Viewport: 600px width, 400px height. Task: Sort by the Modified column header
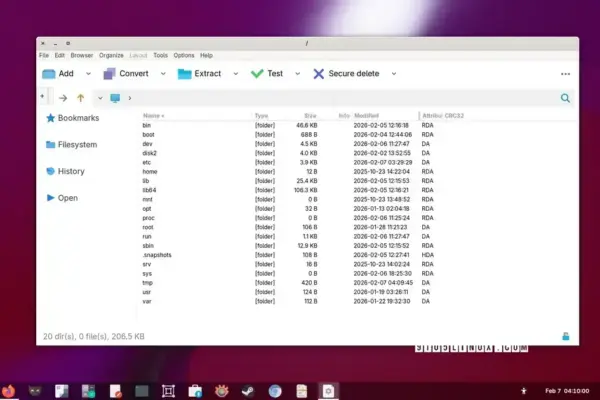366,116
